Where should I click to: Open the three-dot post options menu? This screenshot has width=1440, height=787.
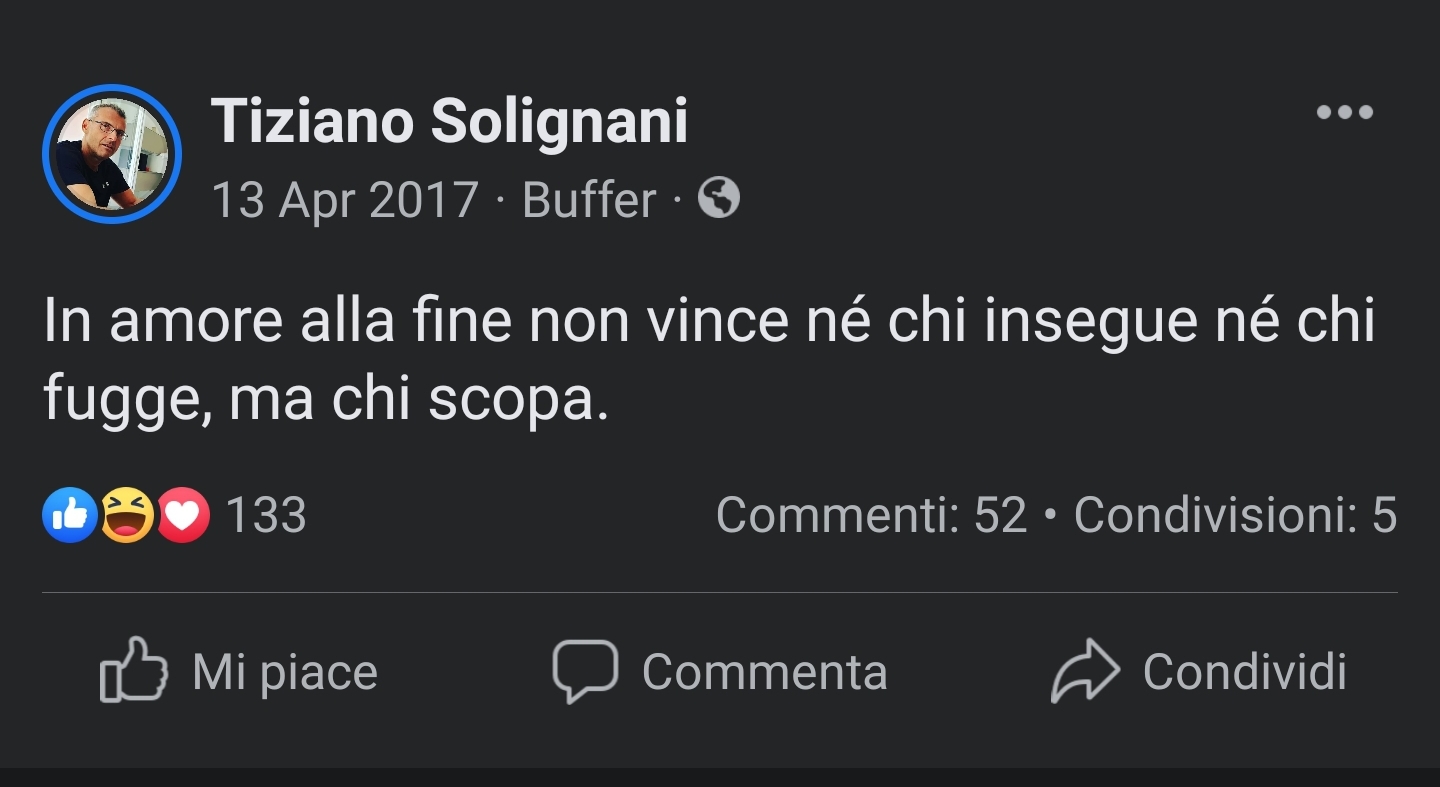click(x=1344, y=112)
